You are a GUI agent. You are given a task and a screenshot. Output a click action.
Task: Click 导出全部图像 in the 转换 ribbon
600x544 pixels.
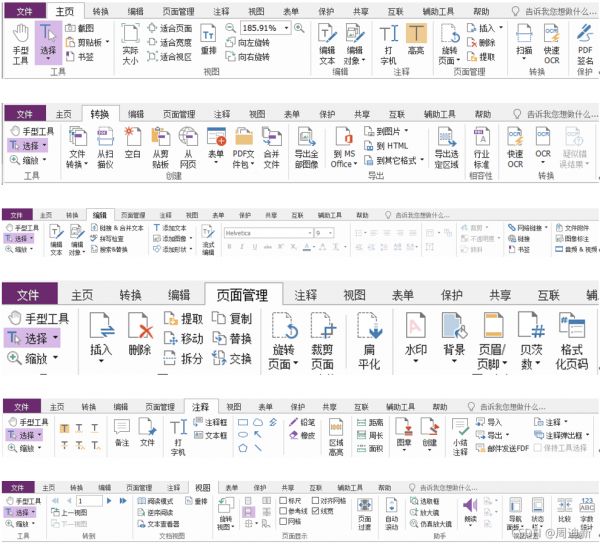pyautogui.click(x=306, y=148)
